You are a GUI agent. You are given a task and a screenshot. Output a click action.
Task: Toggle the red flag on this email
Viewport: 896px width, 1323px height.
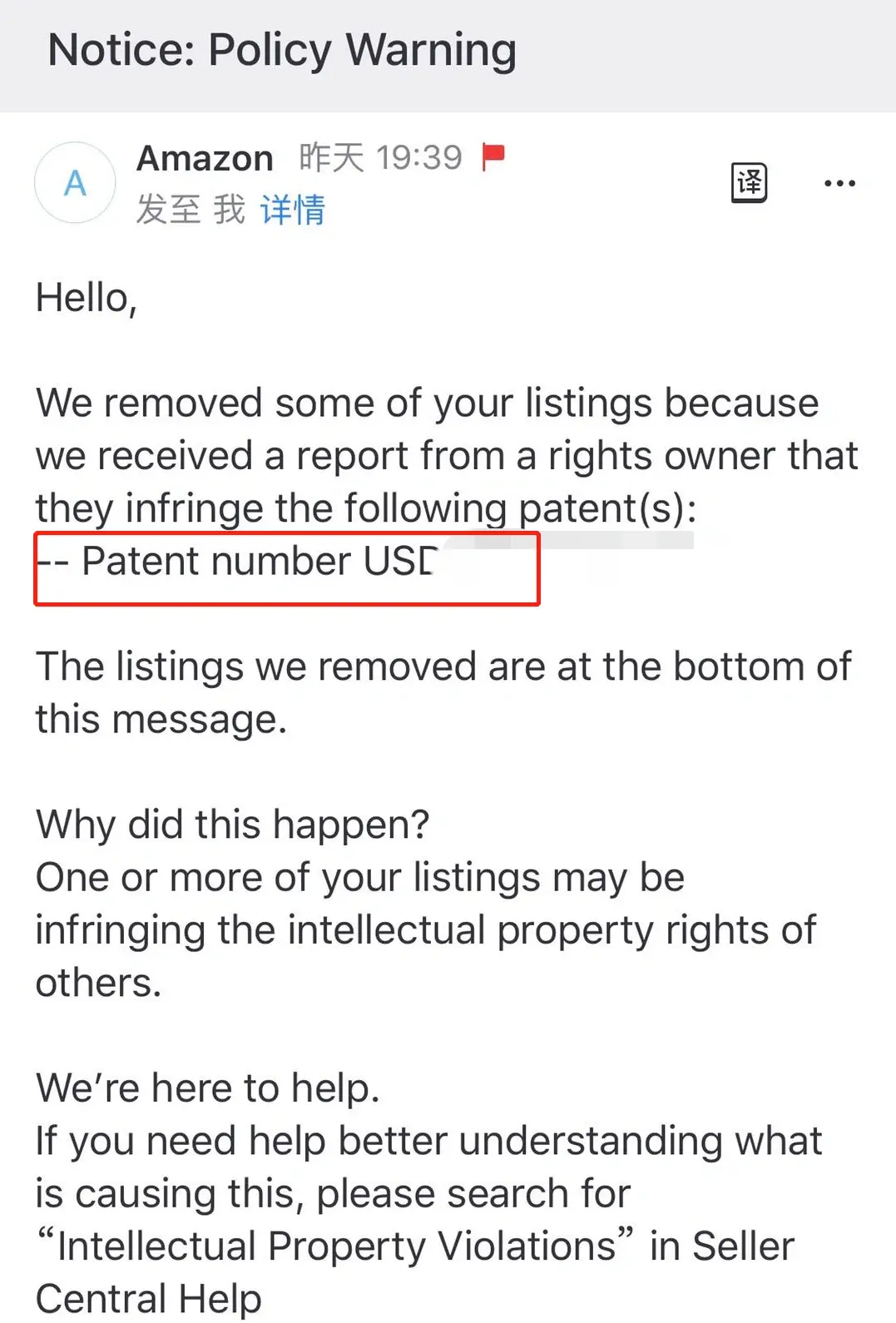tap(493, 156)
